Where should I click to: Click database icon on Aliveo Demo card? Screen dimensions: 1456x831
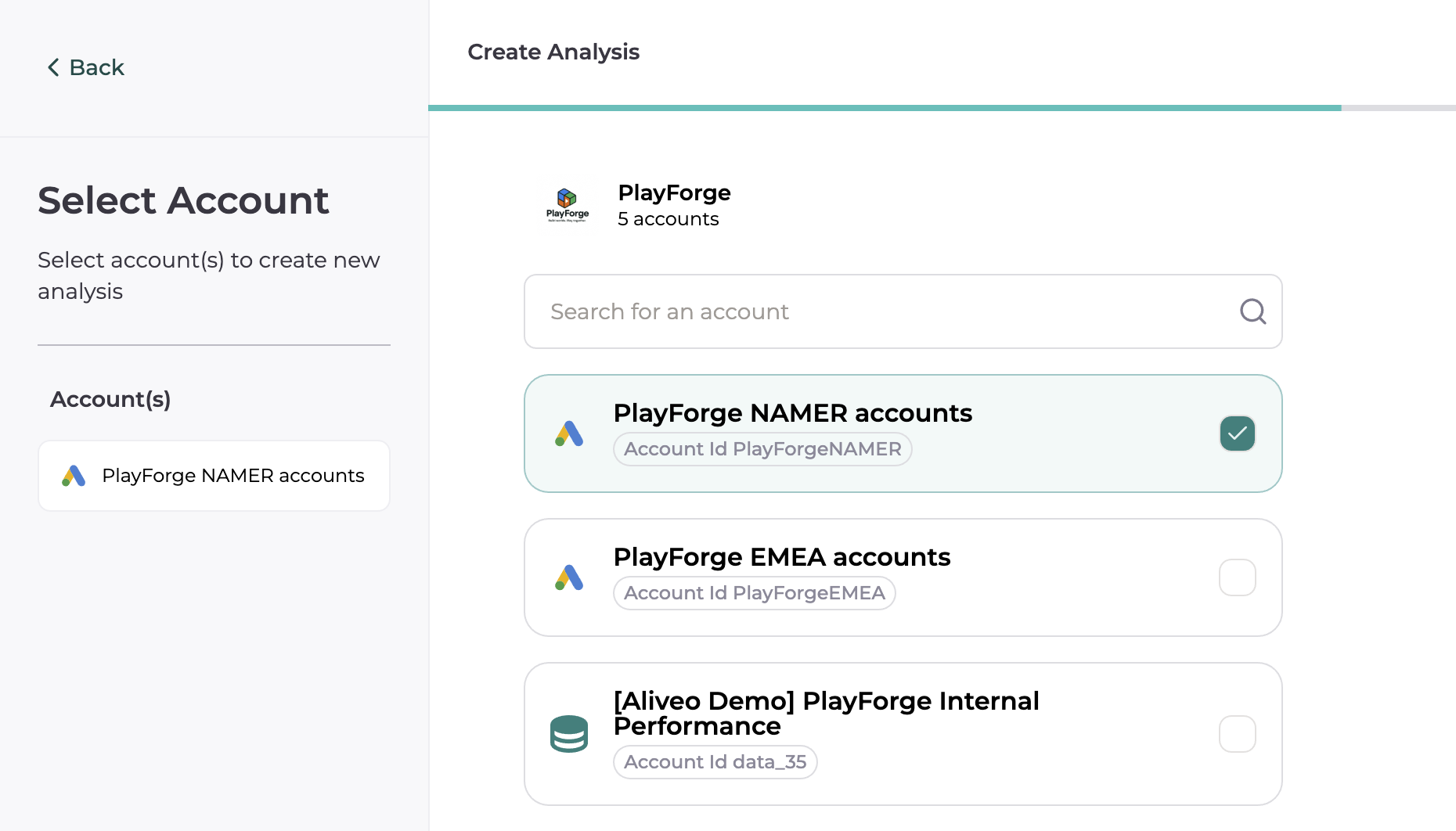tap(569, 734)
